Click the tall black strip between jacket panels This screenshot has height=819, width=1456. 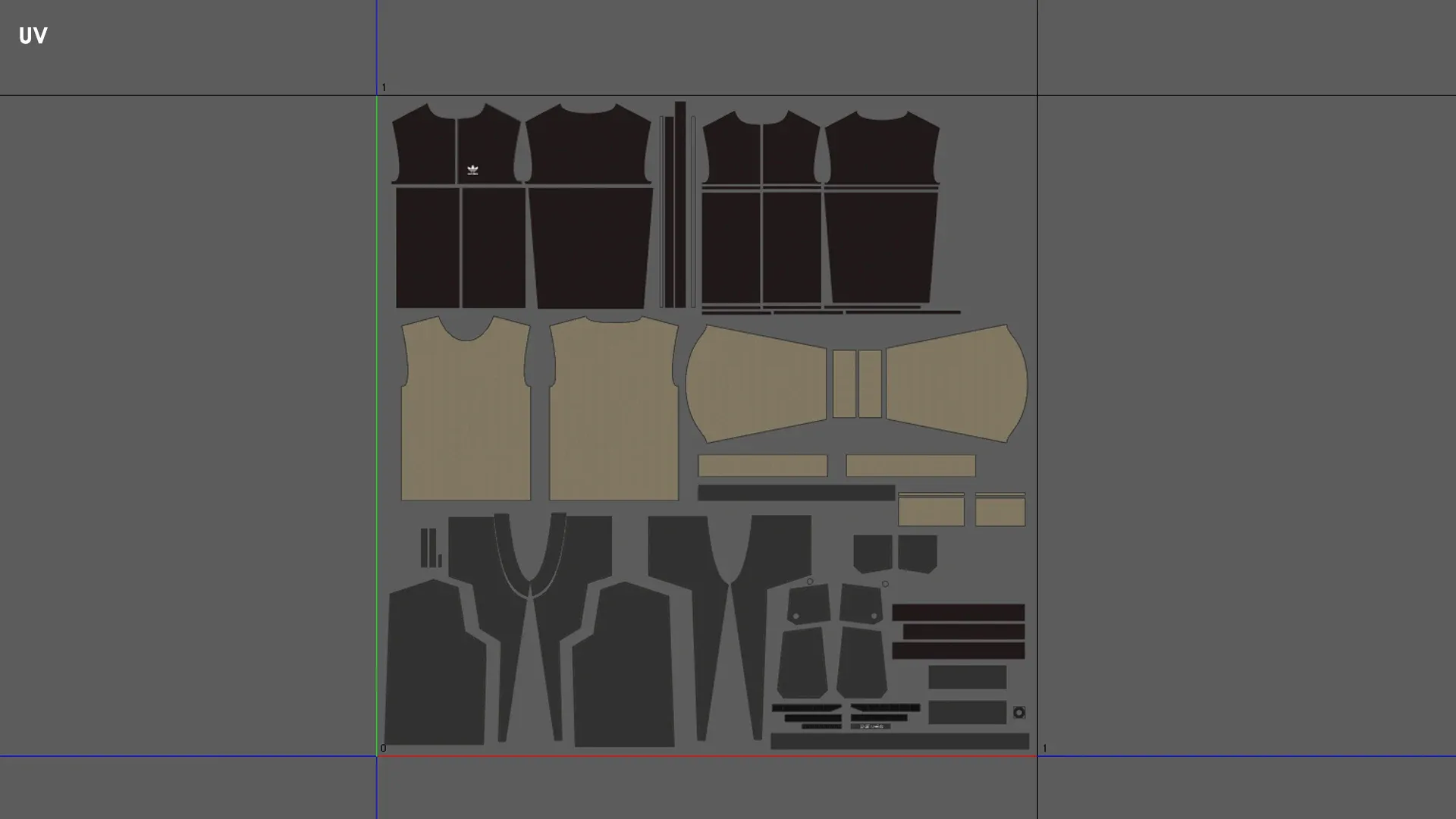tap(679, 204)
